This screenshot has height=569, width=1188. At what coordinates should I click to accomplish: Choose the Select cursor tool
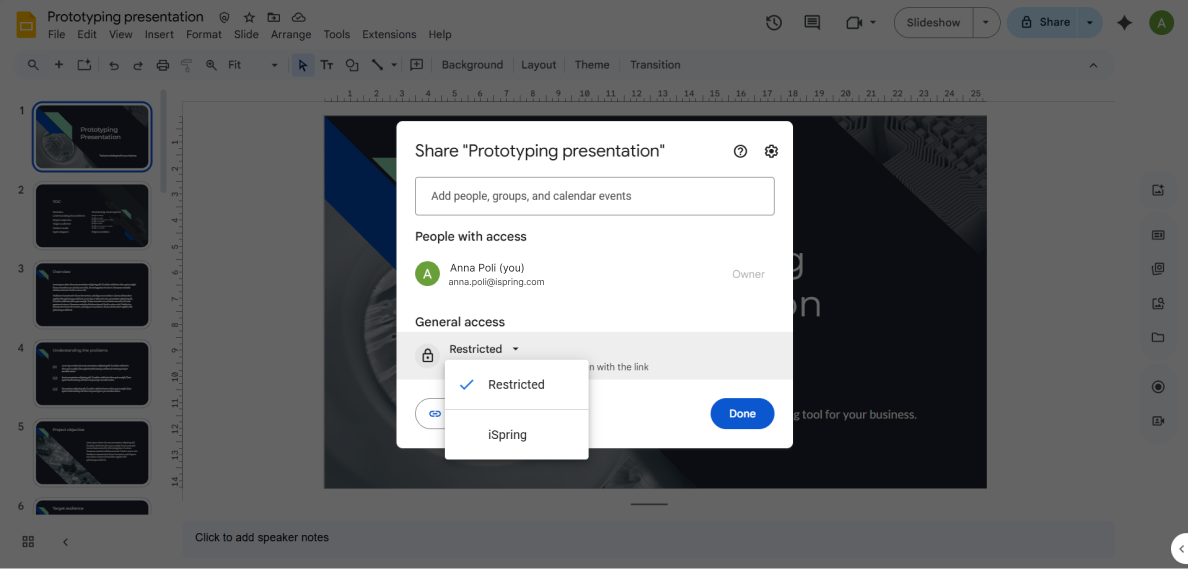[302, 65]
